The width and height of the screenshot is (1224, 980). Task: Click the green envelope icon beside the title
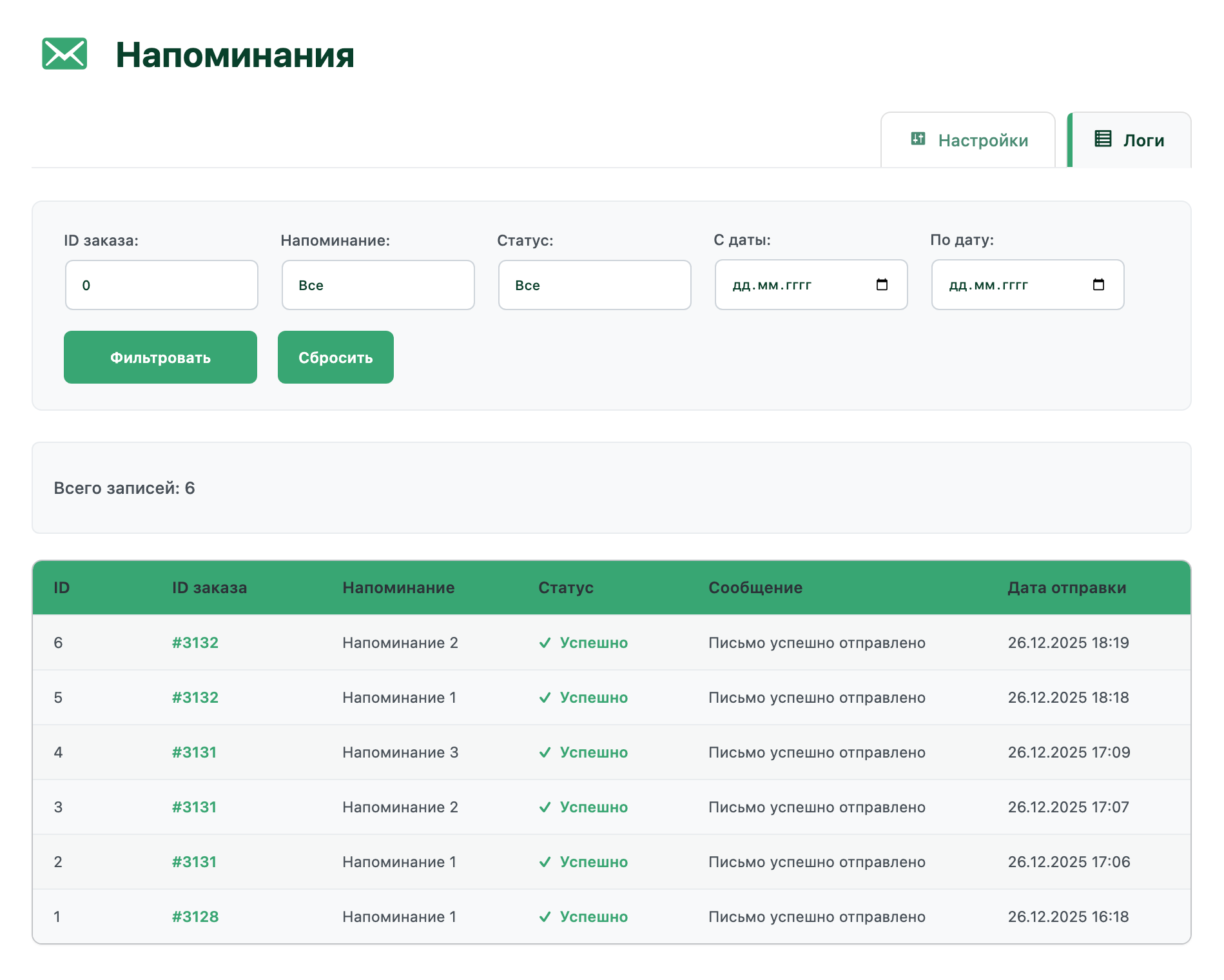click(x=64, y=54)
